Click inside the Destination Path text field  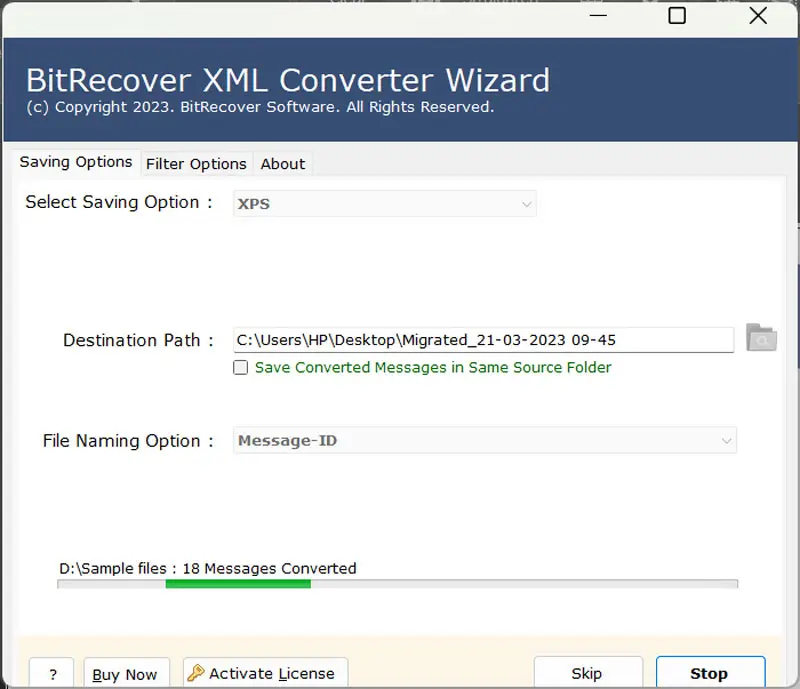tap(483, 340)
